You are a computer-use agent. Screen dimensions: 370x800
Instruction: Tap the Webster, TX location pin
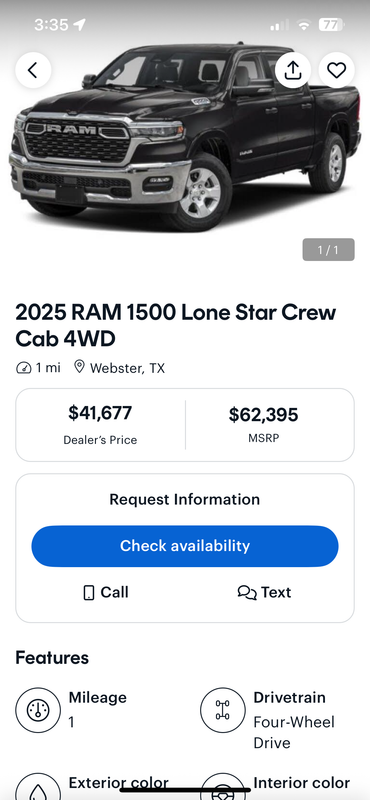click(x=79, y=367)
